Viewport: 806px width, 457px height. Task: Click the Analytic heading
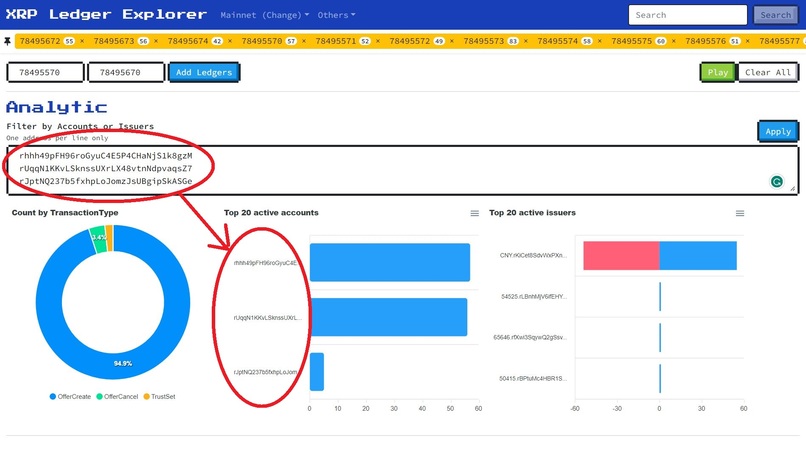(x=57, y=107)
